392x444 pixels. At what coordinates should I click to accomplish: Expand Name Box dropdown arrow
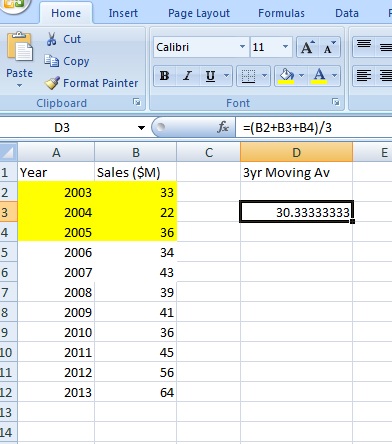point(141,127)
